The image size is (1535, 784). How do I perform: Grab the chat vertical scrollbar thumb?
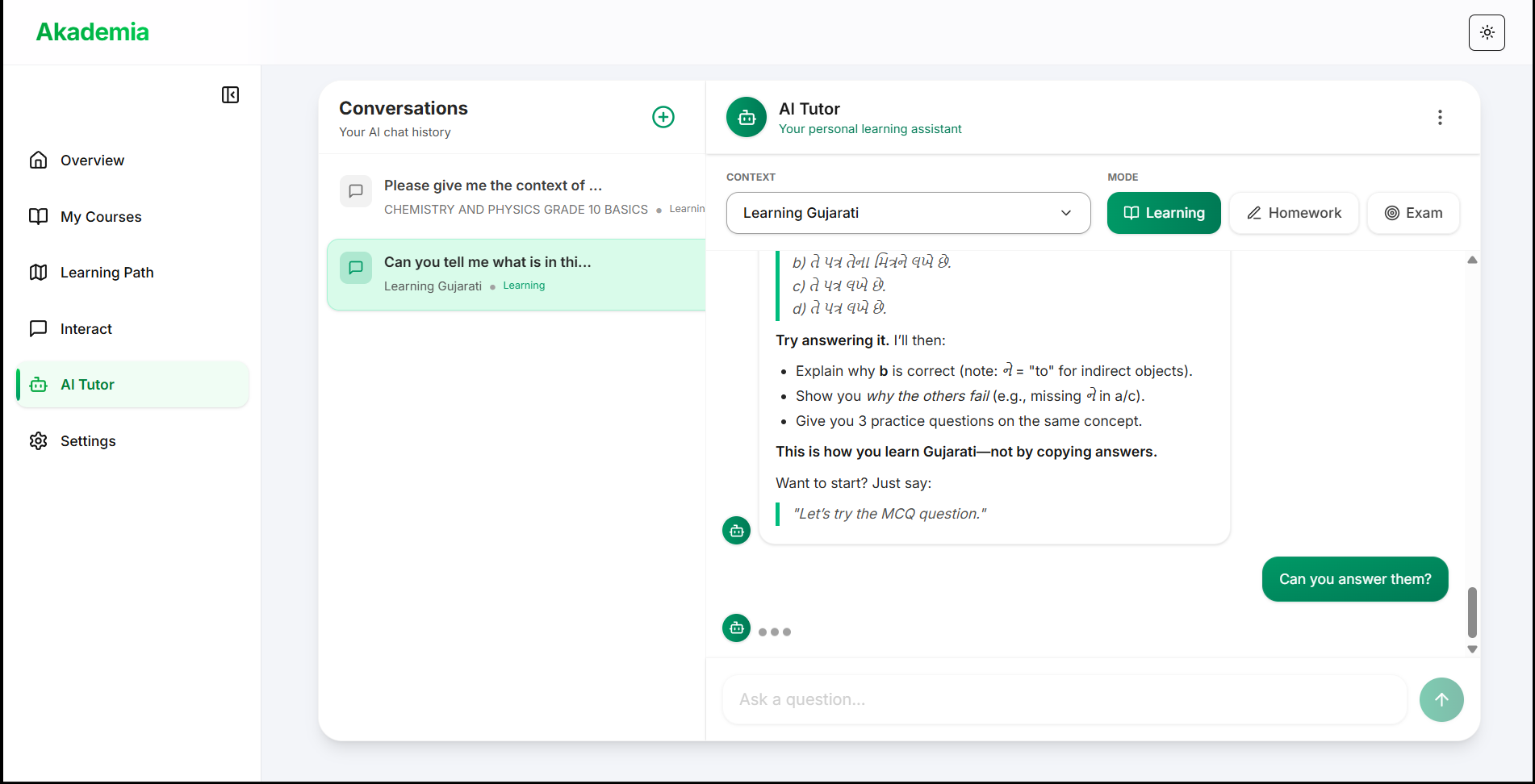pyautogui.click(x=1471, y=612)
